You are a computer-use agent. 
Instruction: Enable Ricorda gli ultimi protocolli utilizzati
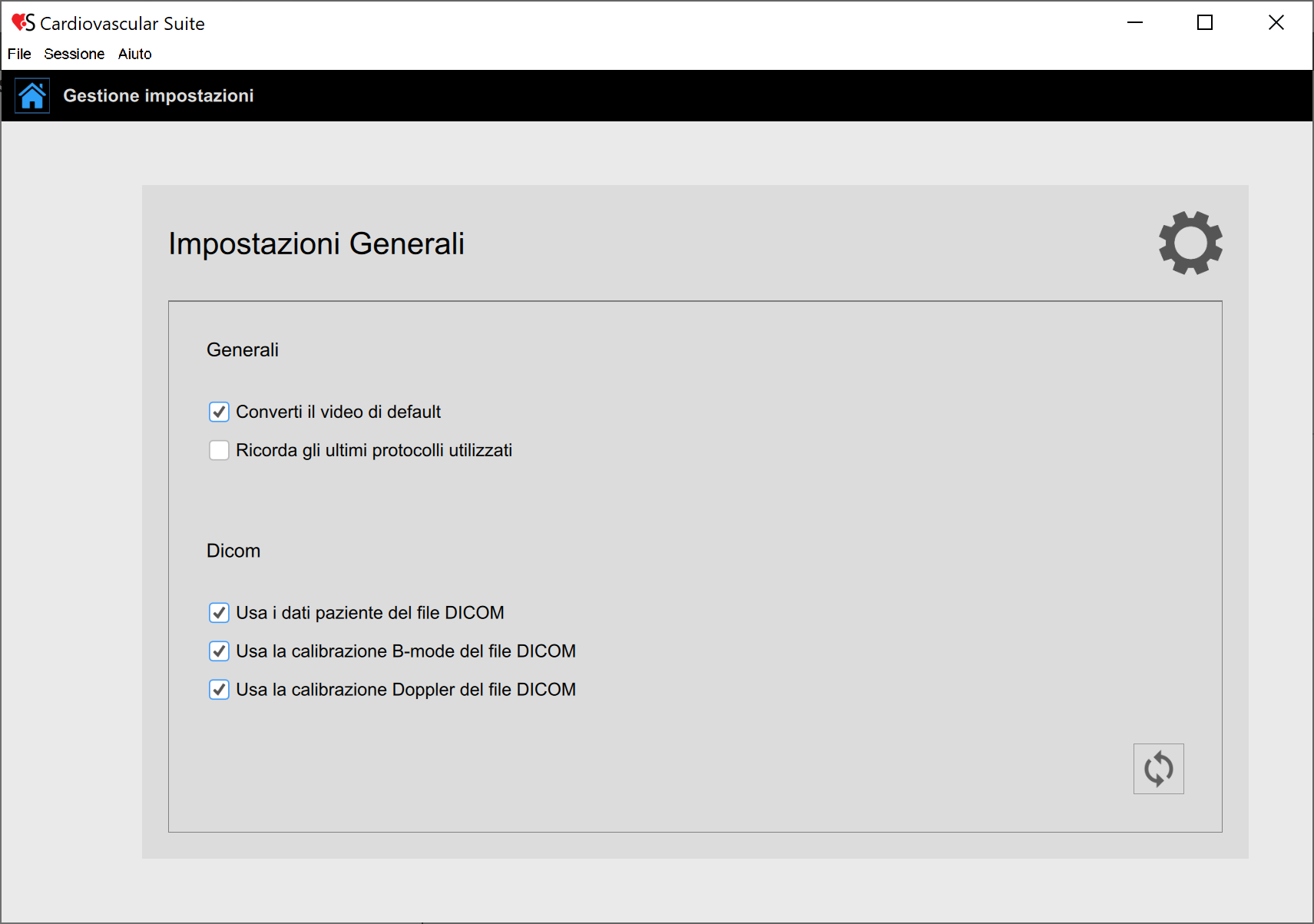(219, 450)
